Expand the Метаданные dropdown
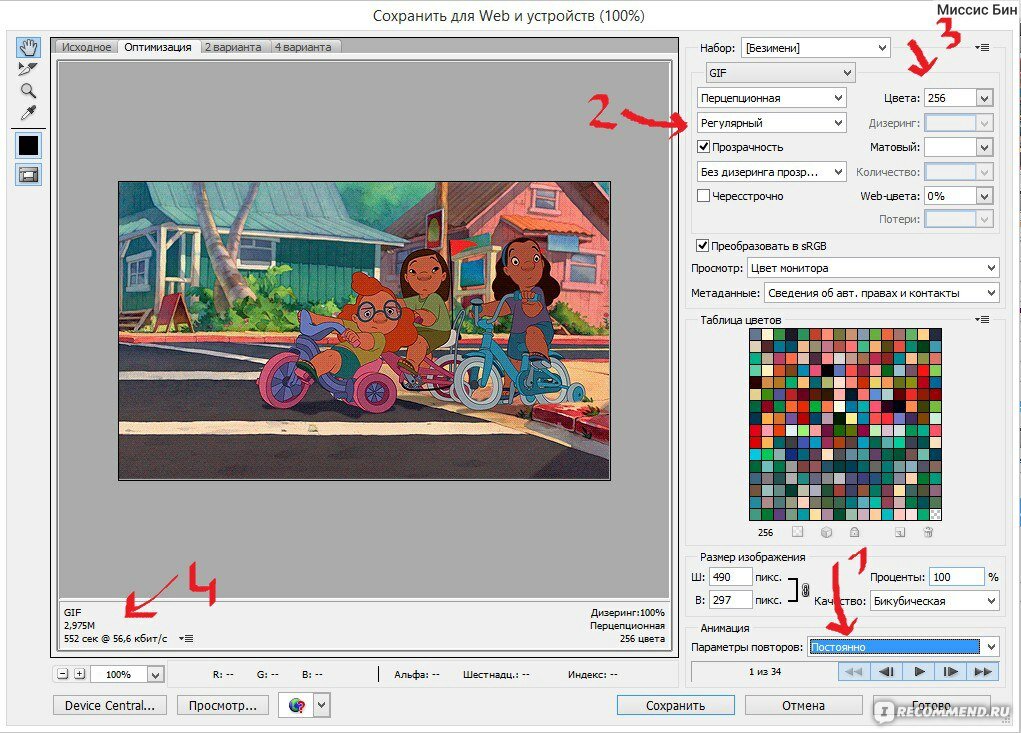 click(882, 293)
